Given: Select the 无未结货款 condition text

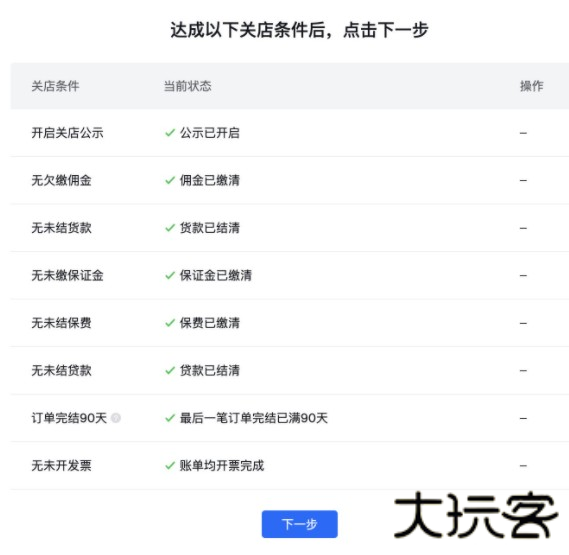Looking at the screenshot, I should pos(61,228).
